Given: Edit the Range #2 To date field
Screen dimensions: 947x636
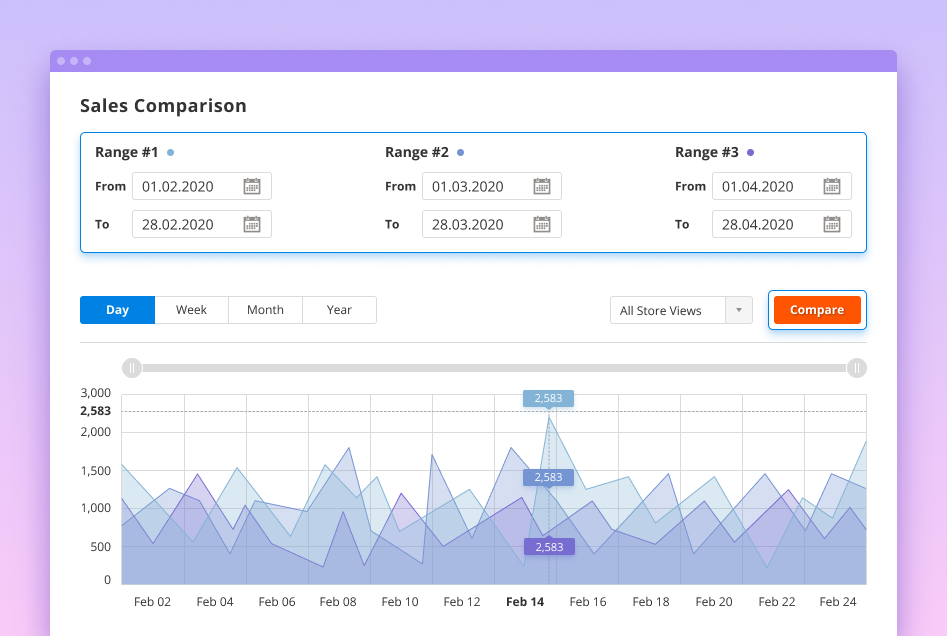Looking at the screenshot, I should tap(478, 225).
